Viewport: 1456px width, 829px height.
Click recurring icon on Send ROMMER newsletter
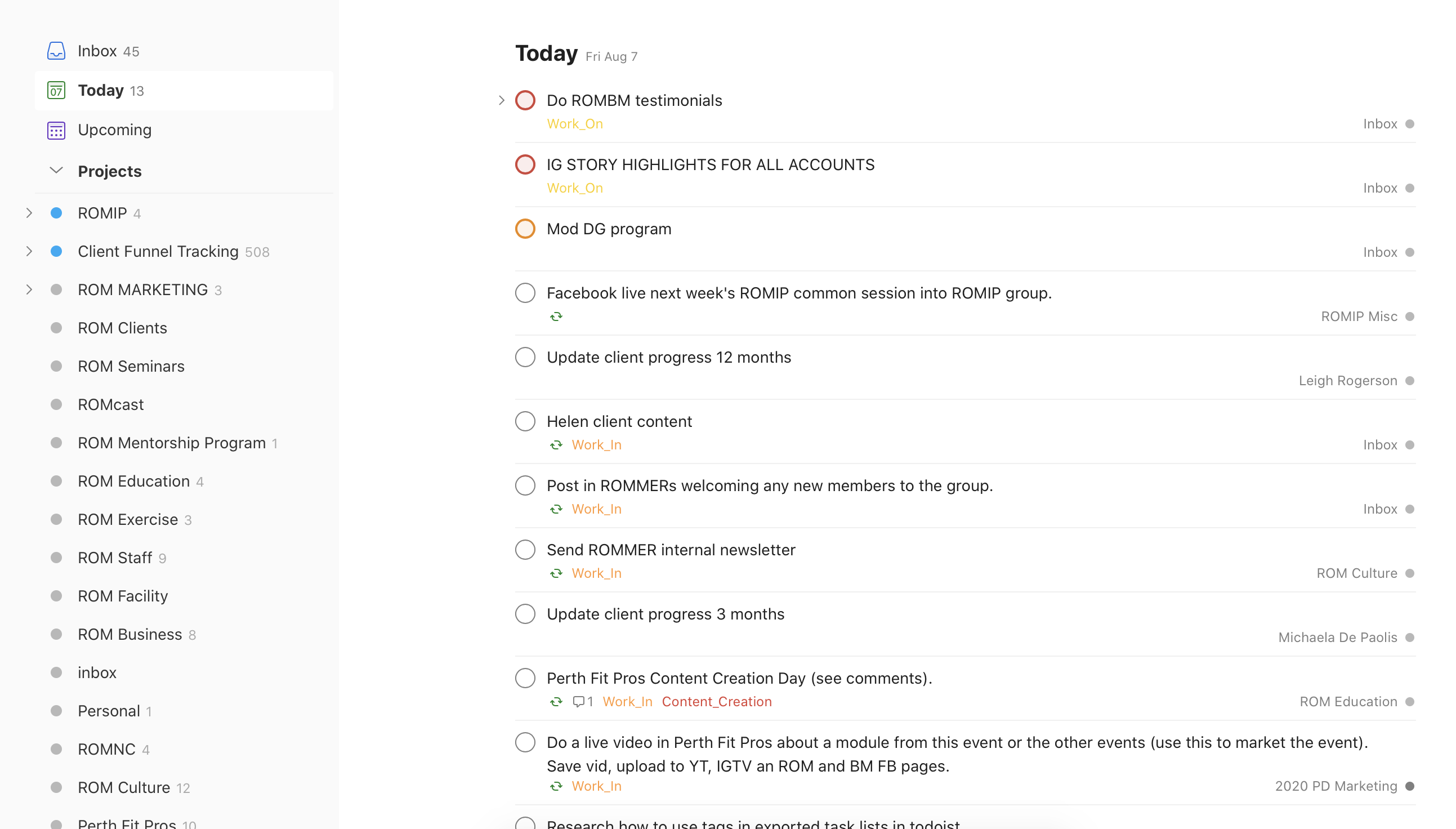click(556, 573)
